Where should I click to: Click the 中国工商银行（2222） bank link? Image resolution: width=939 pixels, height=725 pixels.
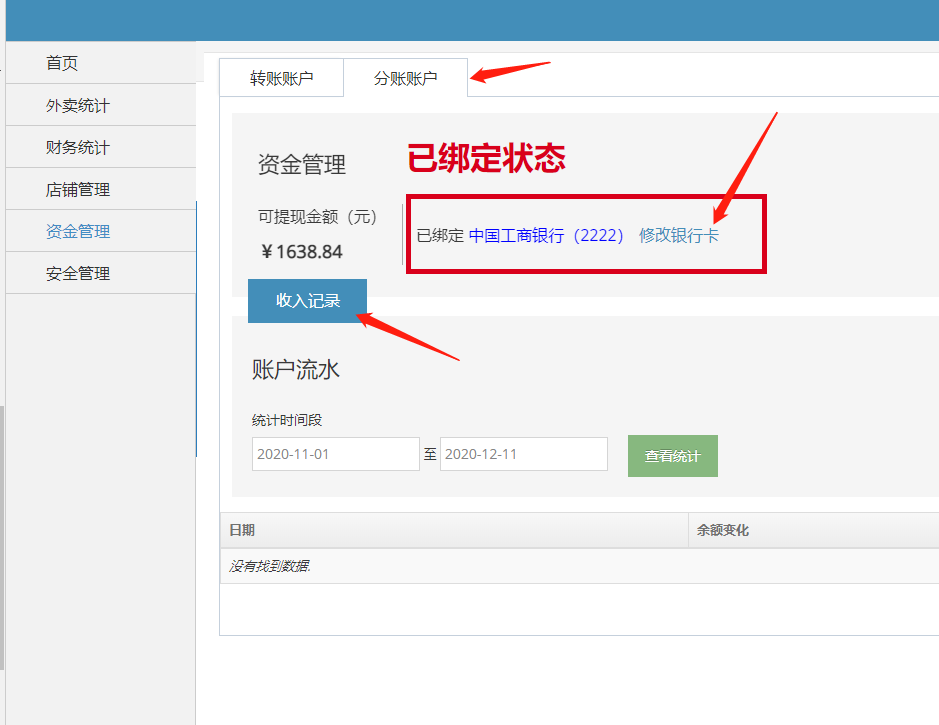[546, 236]
